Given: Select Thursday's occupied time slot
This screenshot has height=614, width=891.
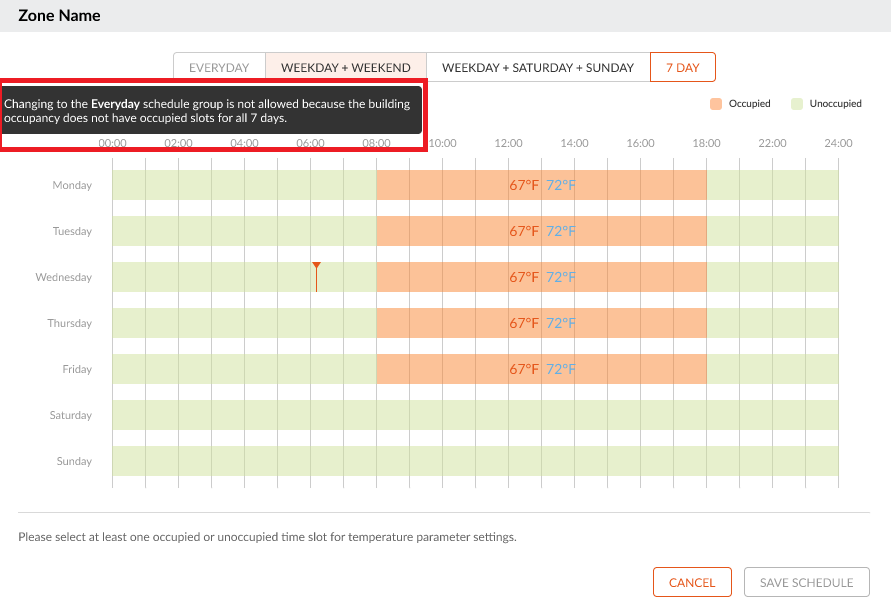Looking at the screenshot, I should click(541, 323).
